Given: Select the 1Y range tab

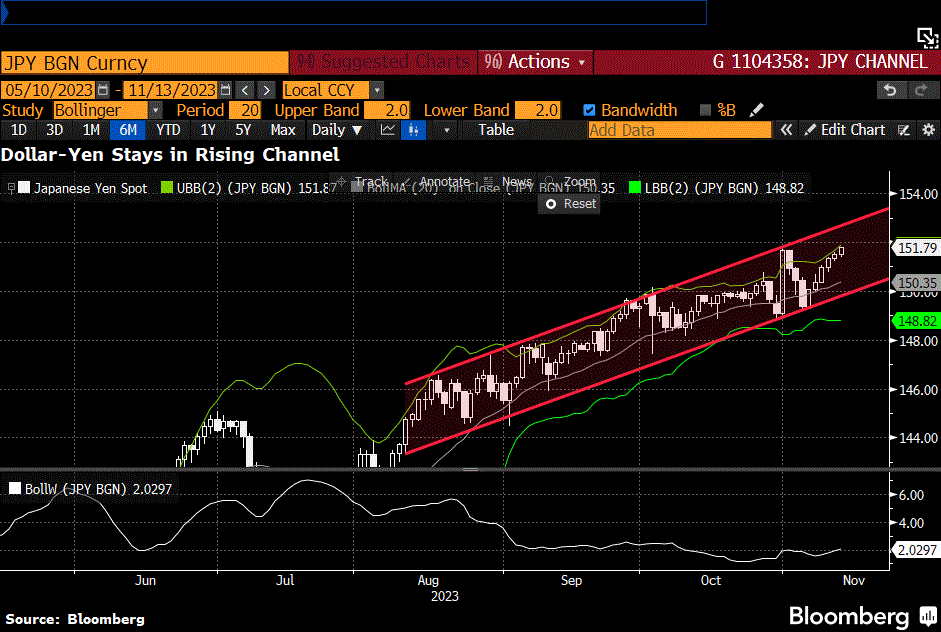Looking at the screenshot, I should 208,130.
